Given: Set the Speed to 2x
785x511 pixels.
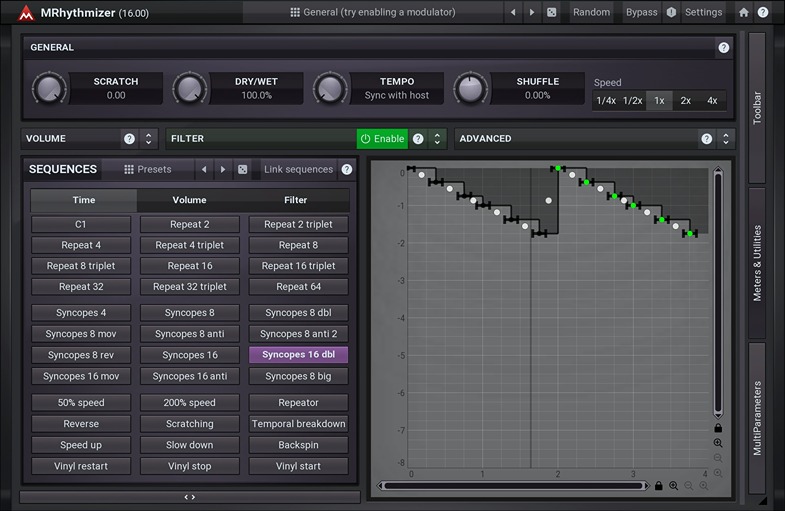Looking at the screenshot, I should [x=685, y=101].
